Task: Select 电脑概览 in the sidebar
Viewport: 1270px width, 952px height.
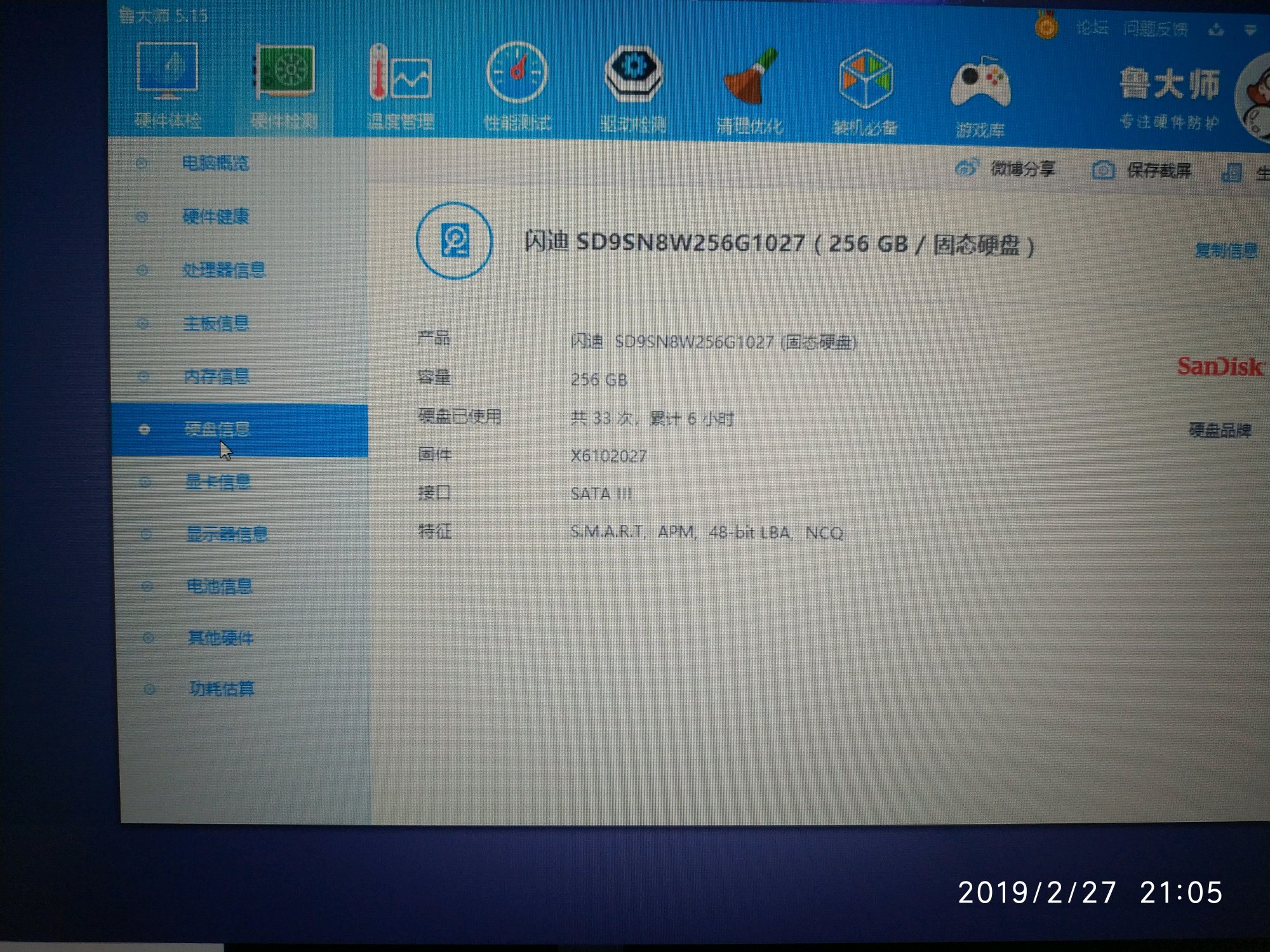Action: (215, 163)
